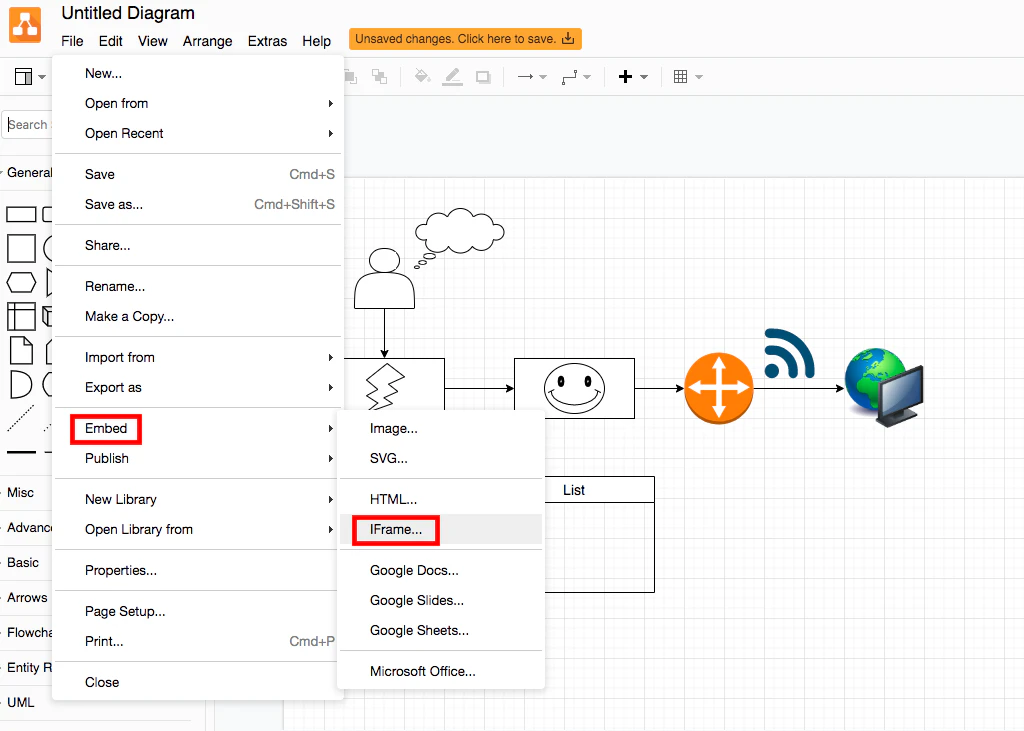This screenshot has width=1024, height=731.
Task: Choose Microsoft Office... embed option
Action: pyautogui.click(x=441, y=672)
